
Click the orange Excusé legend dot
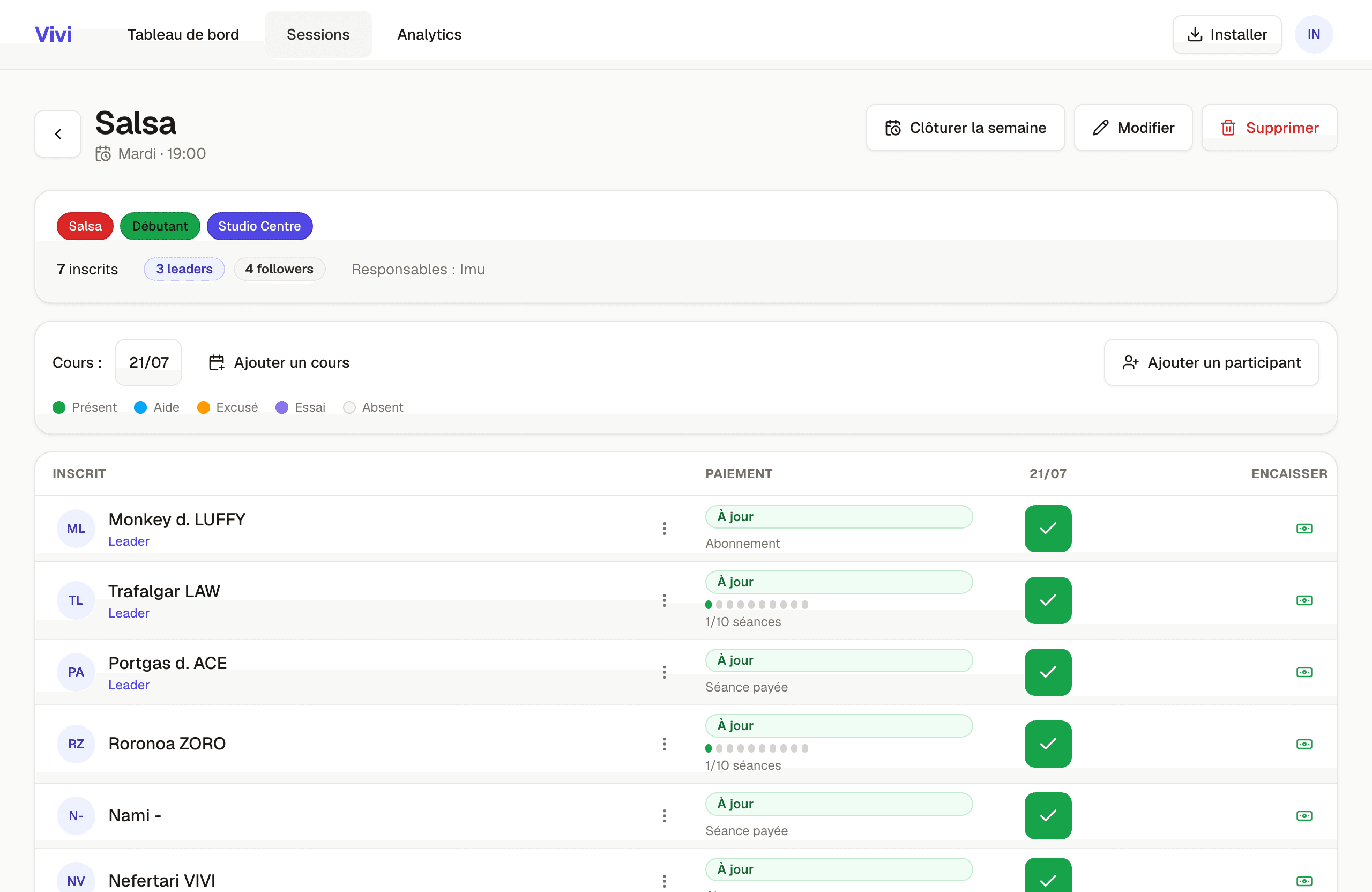[x=203, y=407]
